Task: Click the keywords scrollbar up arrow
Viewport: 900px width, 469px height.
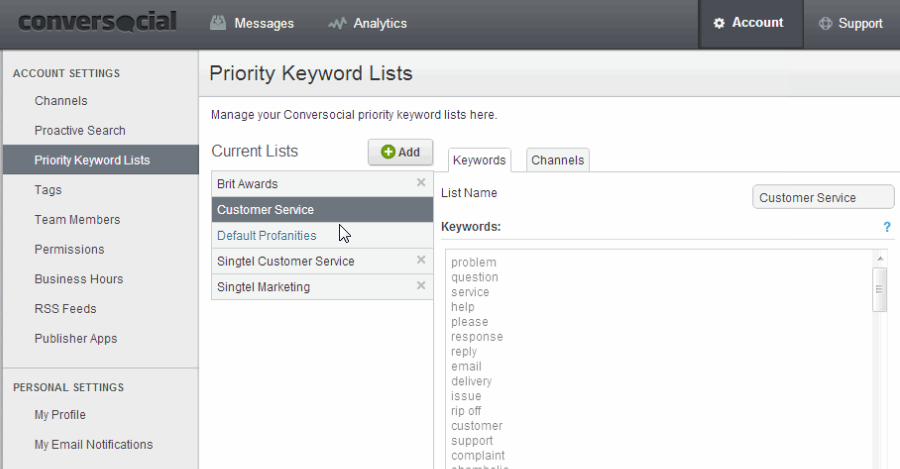Action: (880, 259)
